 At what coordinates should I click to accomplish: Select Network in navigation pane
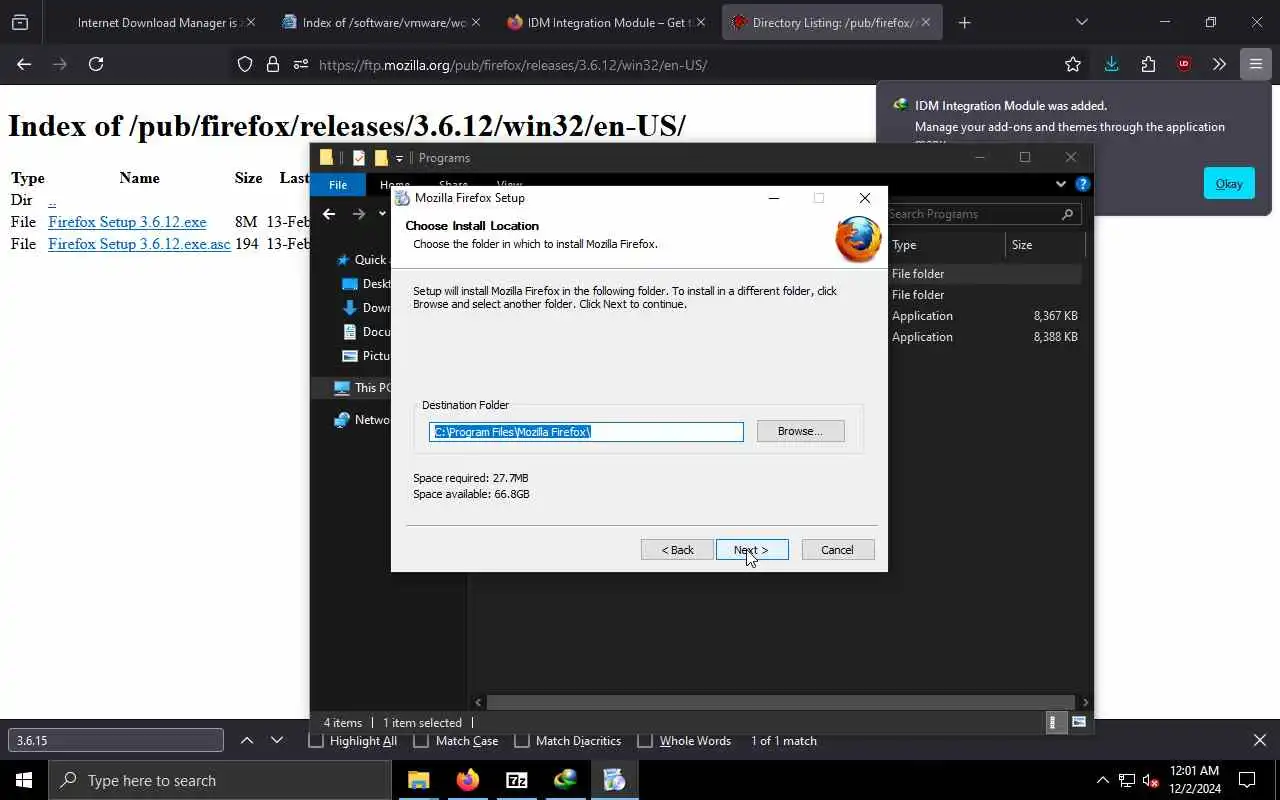pyautogui.click(x=362, y=420)
